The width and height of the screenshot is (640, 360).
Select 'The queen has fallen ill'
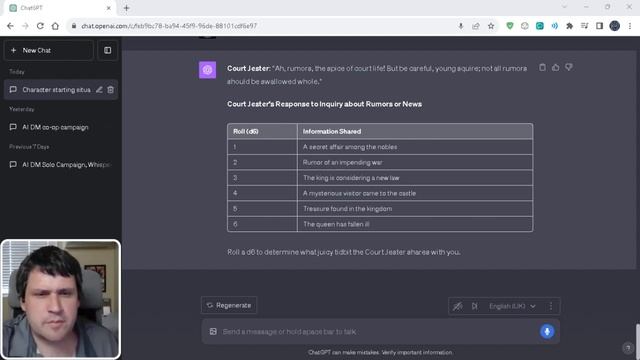tap(336, 224)
